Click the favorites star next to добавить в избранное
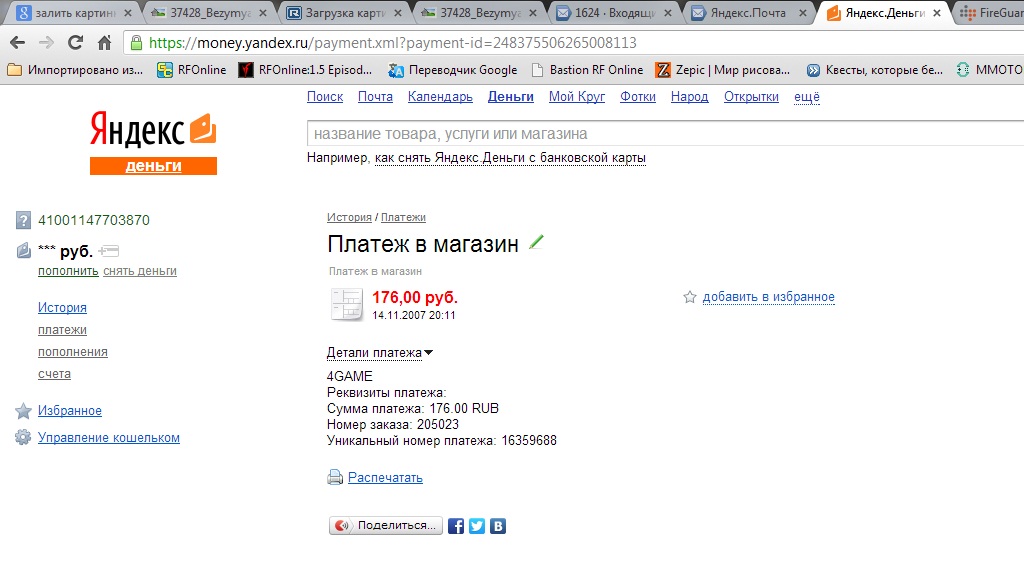The height and width of the screenshot is (576, 1024). [x=690, y=297]
